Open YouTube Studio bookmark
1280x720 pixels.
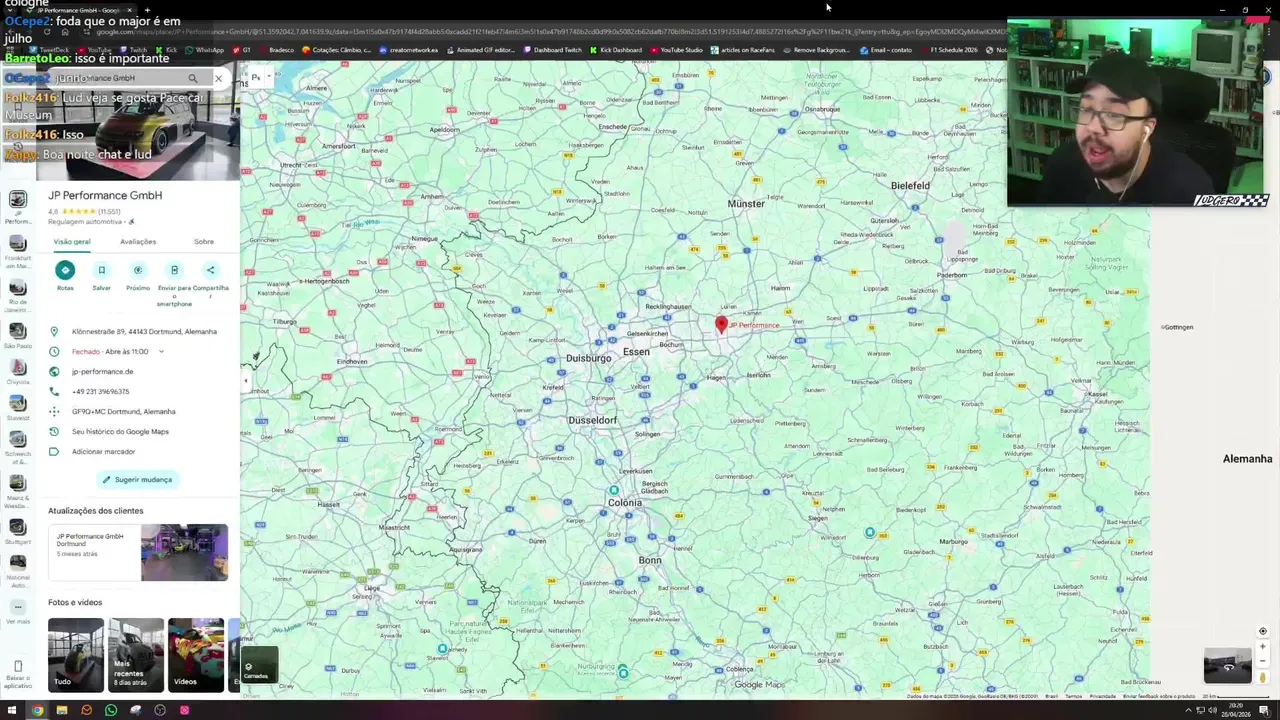[676, 50]
